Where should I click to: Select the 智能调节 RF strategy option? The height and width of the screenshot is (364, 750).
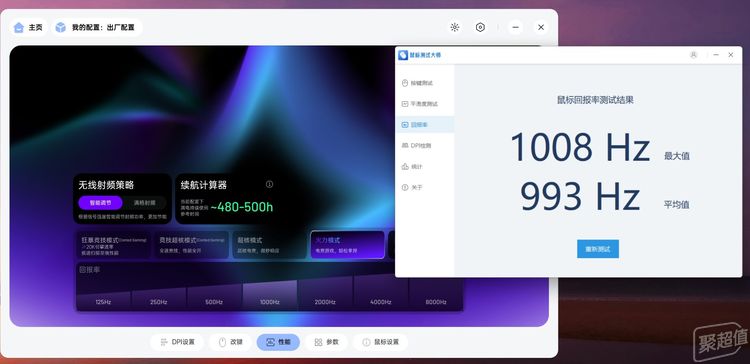[100, 203]
